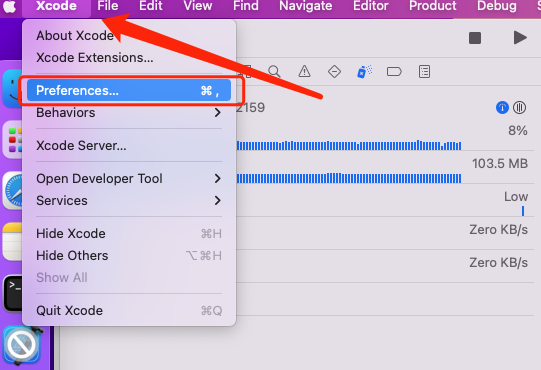The height and width of the screenshot is (370, 541).
Task: Open the Find menu
Action: coord(246,6)
